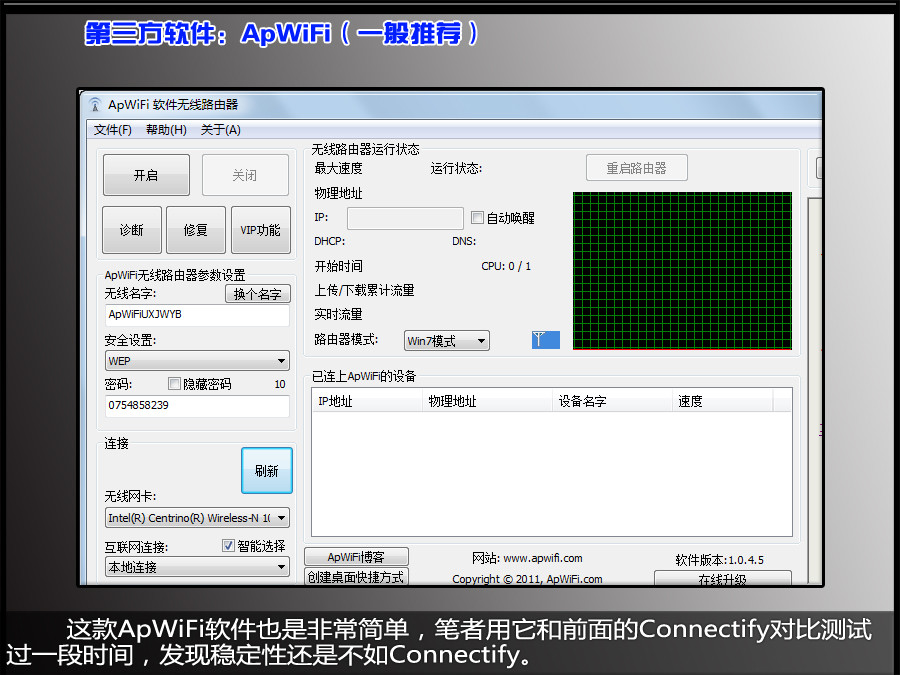Click the ApWiFi antenna icon in title bar

point(95,105)
